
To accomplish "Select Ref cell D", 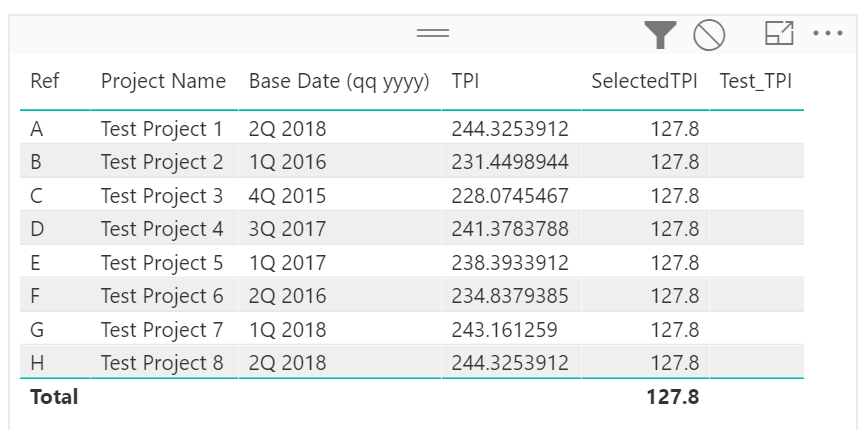I will [x=37, y=229].
